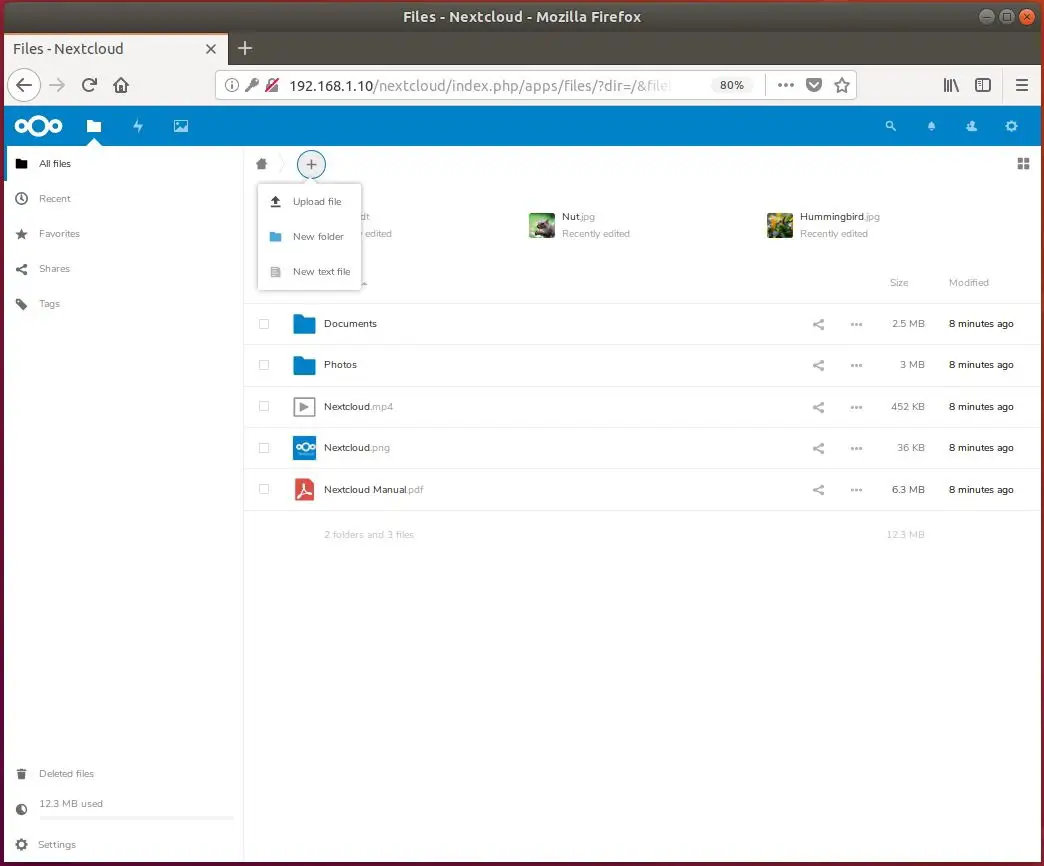Click the plus new-file button
The image size is (1044, 866).
(311, 164)
